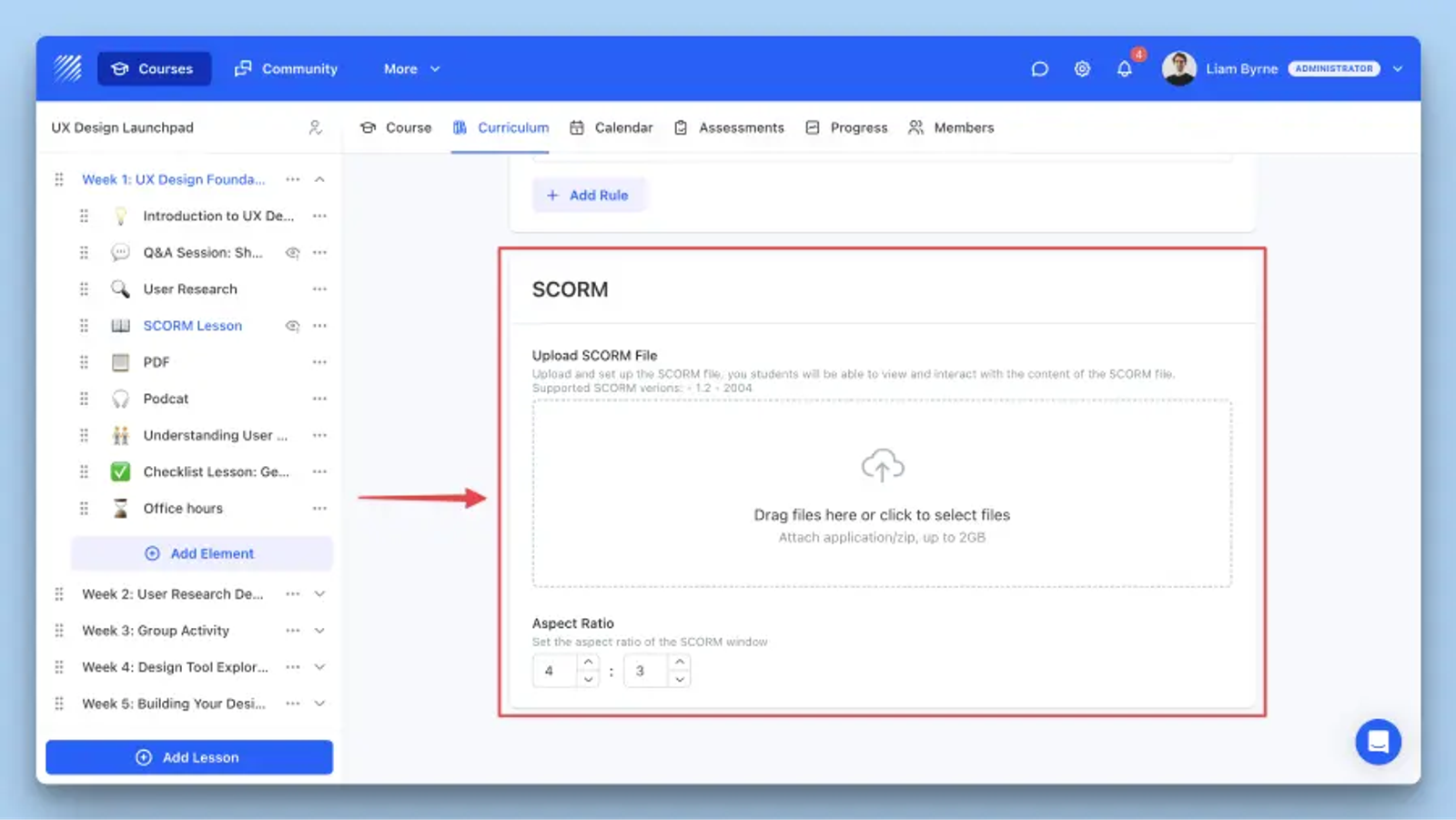Screen dimensions: 1456x820
Task: Click drag handle for SCORM Lesson
Action: 84,326
